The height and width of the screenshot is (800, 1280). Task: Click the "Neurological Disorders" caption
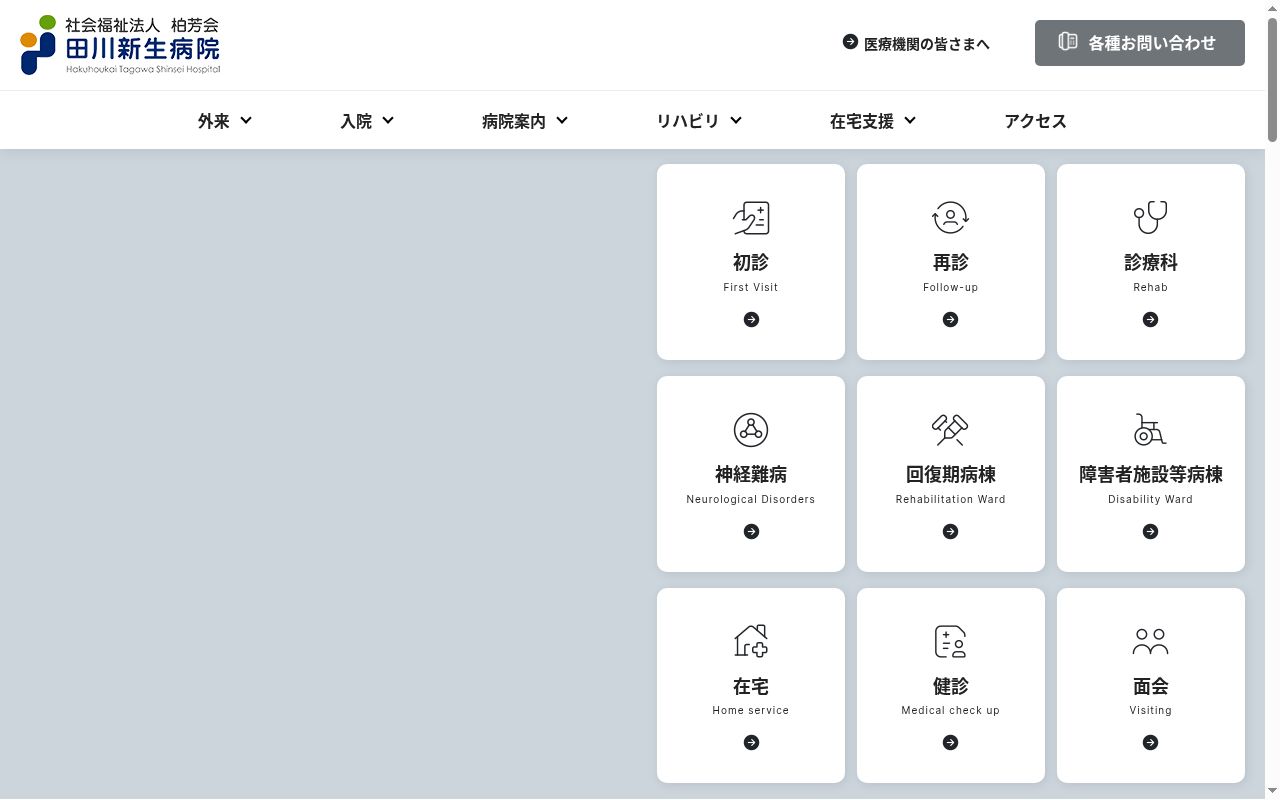(751, 499)
